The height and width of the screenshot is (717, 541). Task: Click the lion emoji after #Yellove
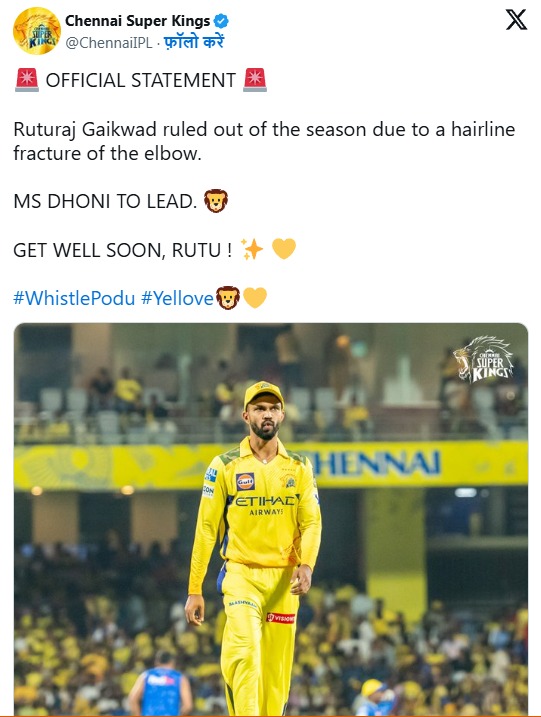pyautogui.click(x=228, y=298)
